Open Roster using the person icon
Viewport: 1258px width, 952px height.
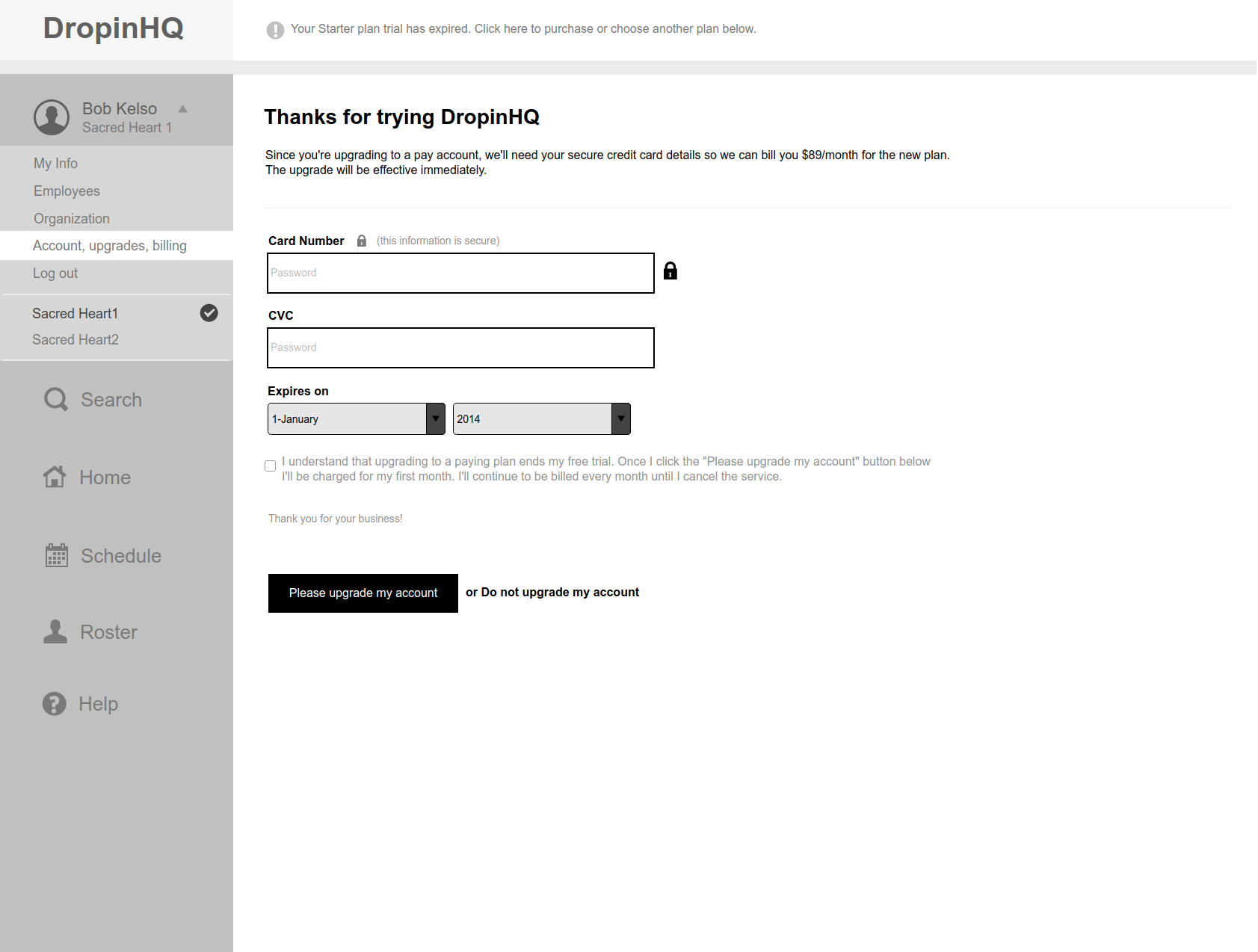[x=55, y=631]
